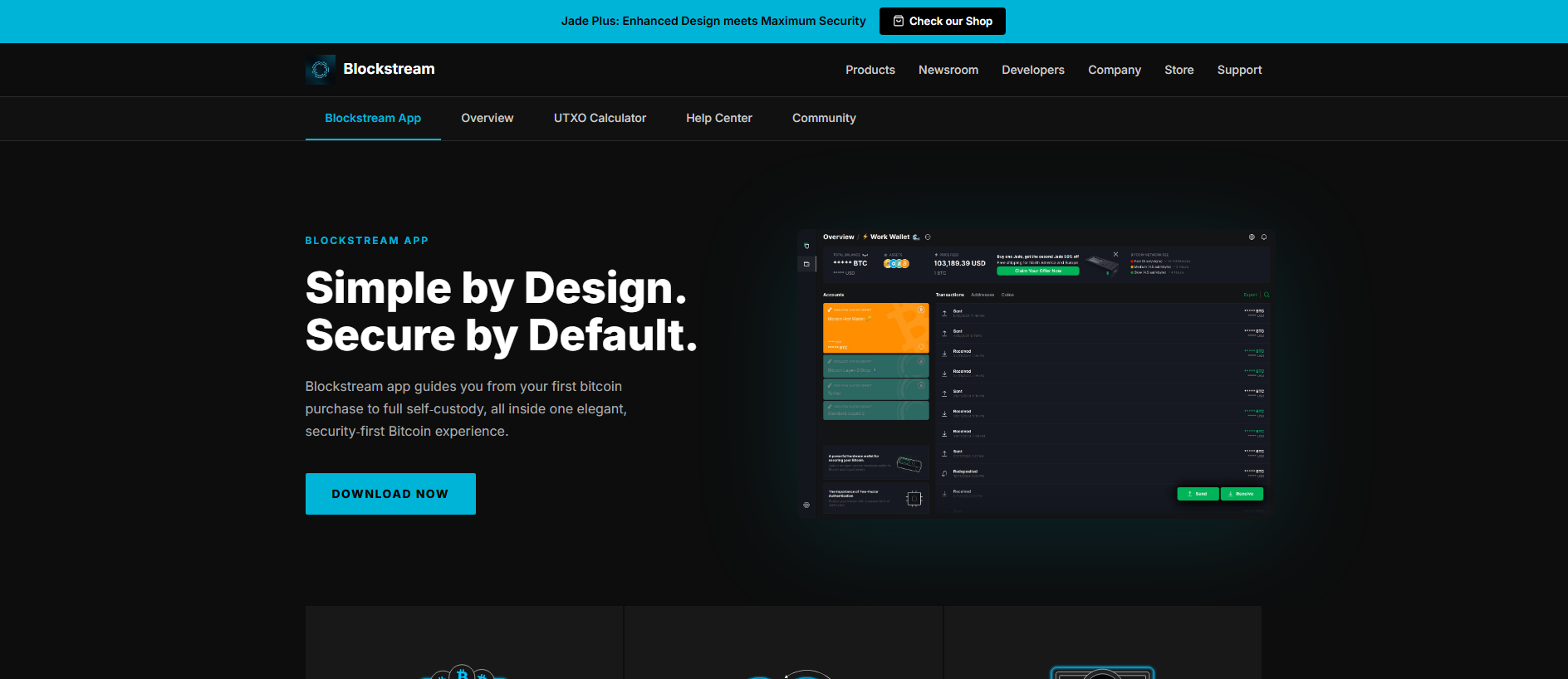
Task: Click the Work Wallet name in the preview header
Action: [889, 237]
